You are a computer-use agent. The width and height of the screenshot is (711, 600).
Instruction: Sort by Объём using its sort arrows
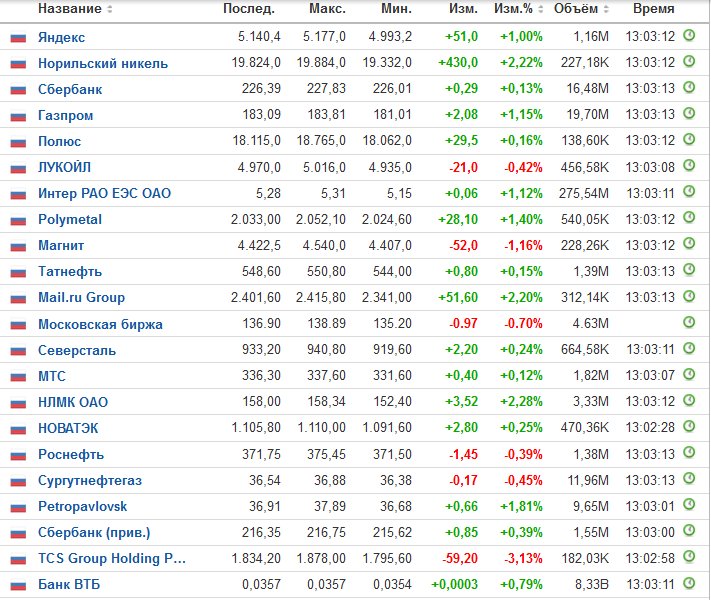pyautogui.click(x=606, y=9)
